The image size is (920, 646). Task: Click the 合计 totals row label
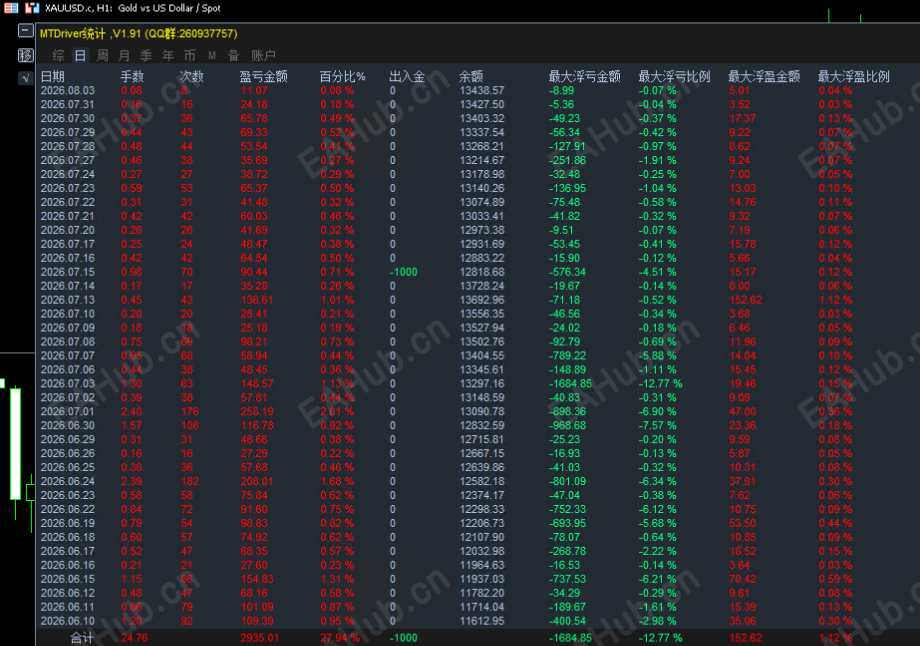[x=82, y=638]
